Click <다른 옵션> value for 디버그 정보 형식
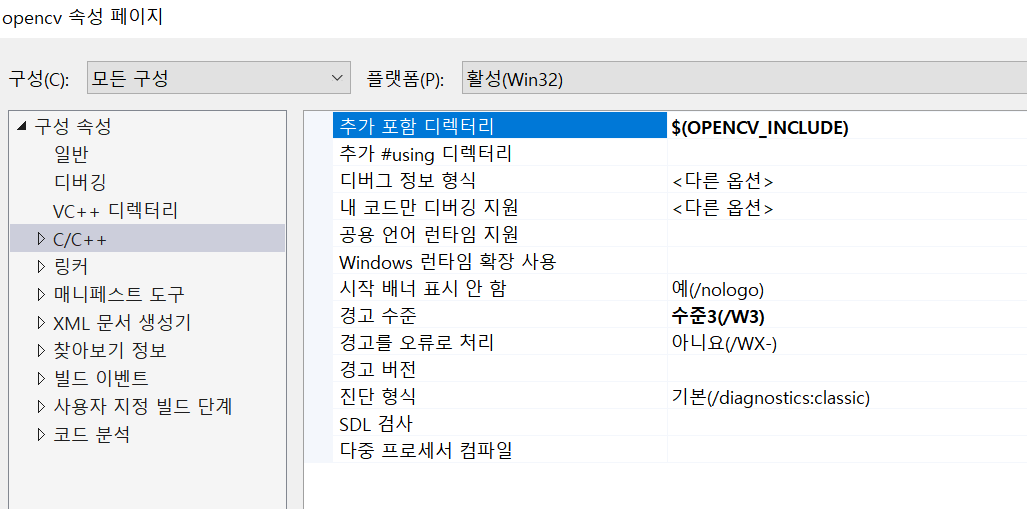The height and width of the screenshot is (509, 1027). tap(847, 179)
